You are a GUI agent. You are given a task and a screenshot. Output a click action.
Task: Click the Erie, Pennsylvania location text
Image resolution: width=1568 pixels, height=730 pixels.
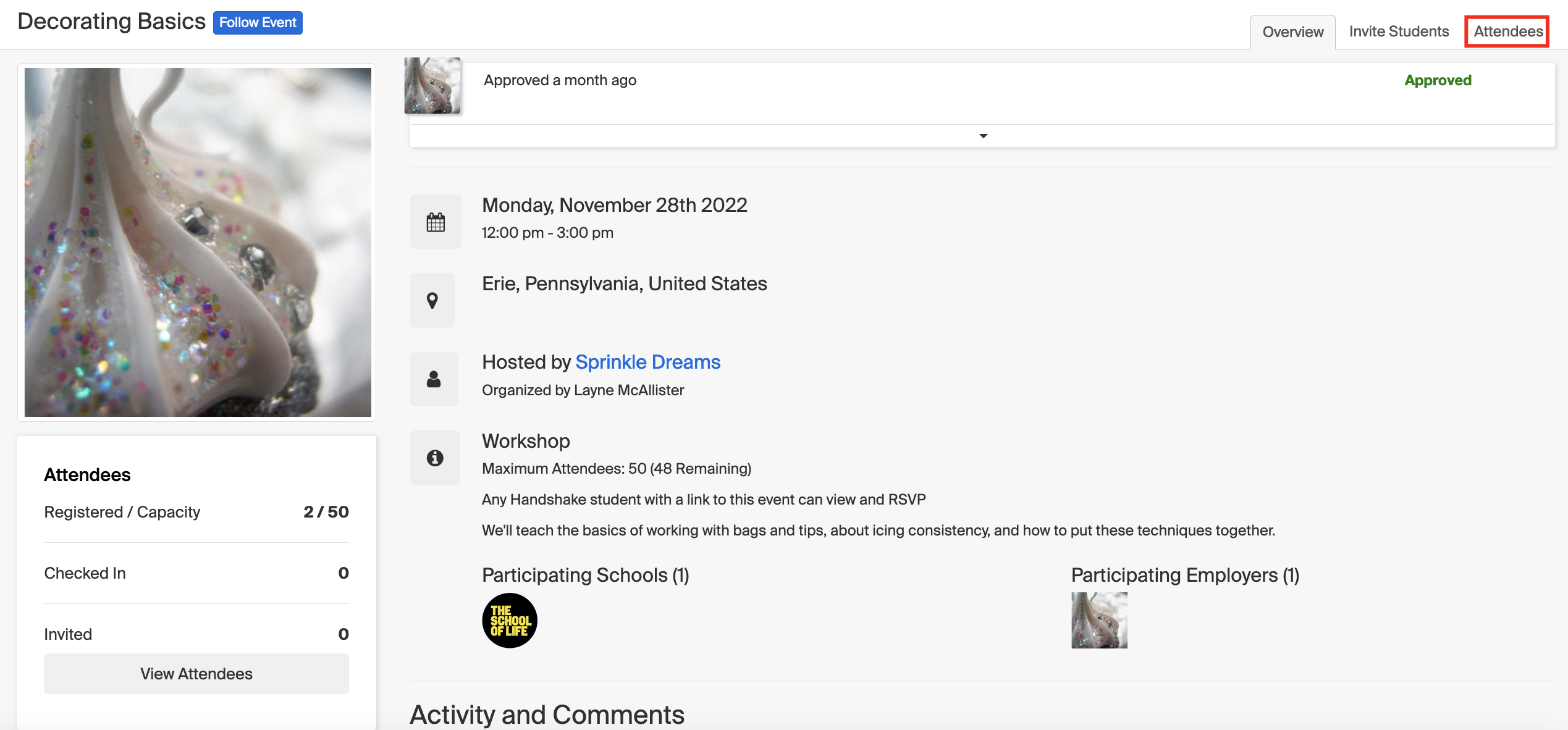624,283
